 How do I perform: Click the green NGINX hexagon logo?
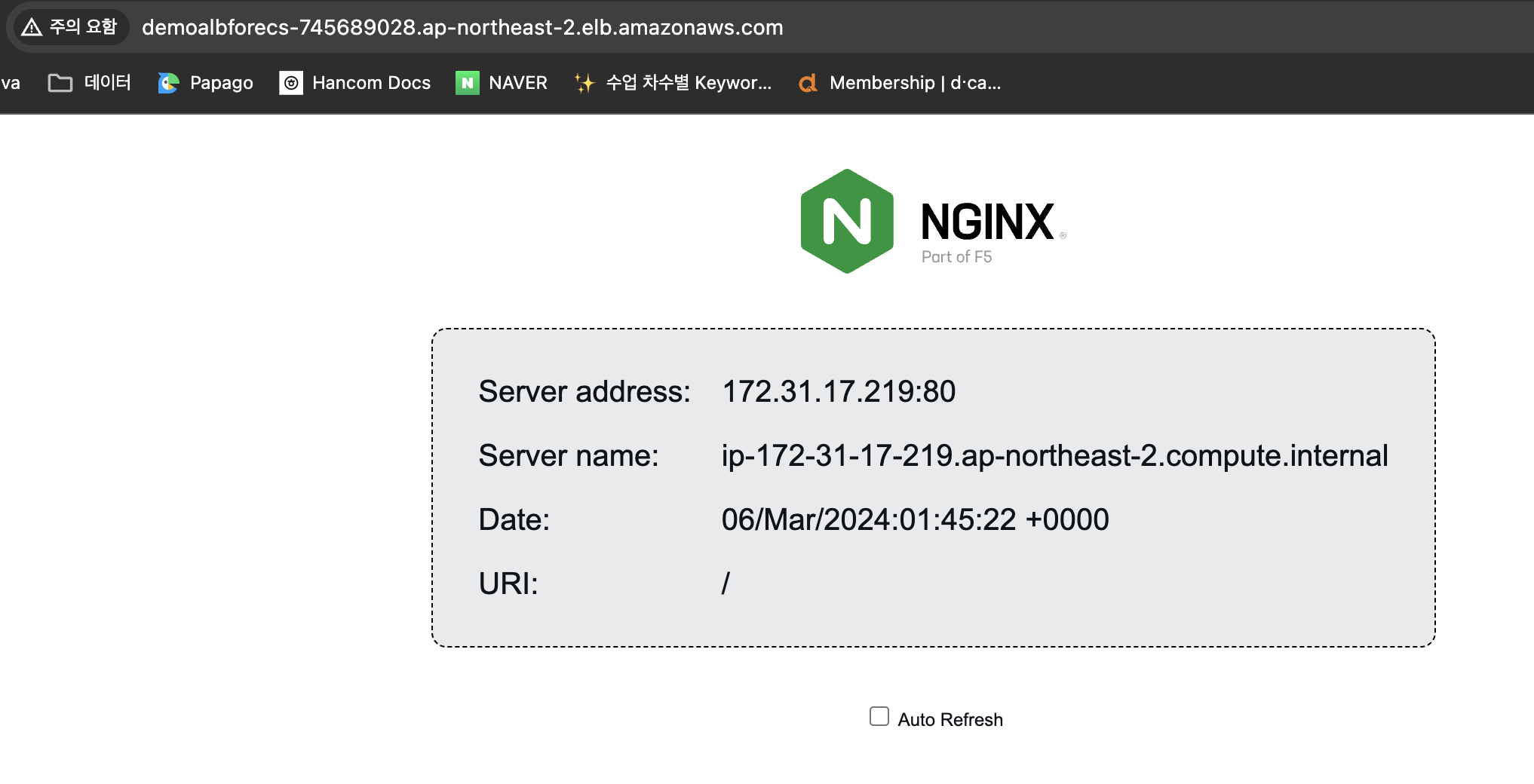(x=847, y=221)
